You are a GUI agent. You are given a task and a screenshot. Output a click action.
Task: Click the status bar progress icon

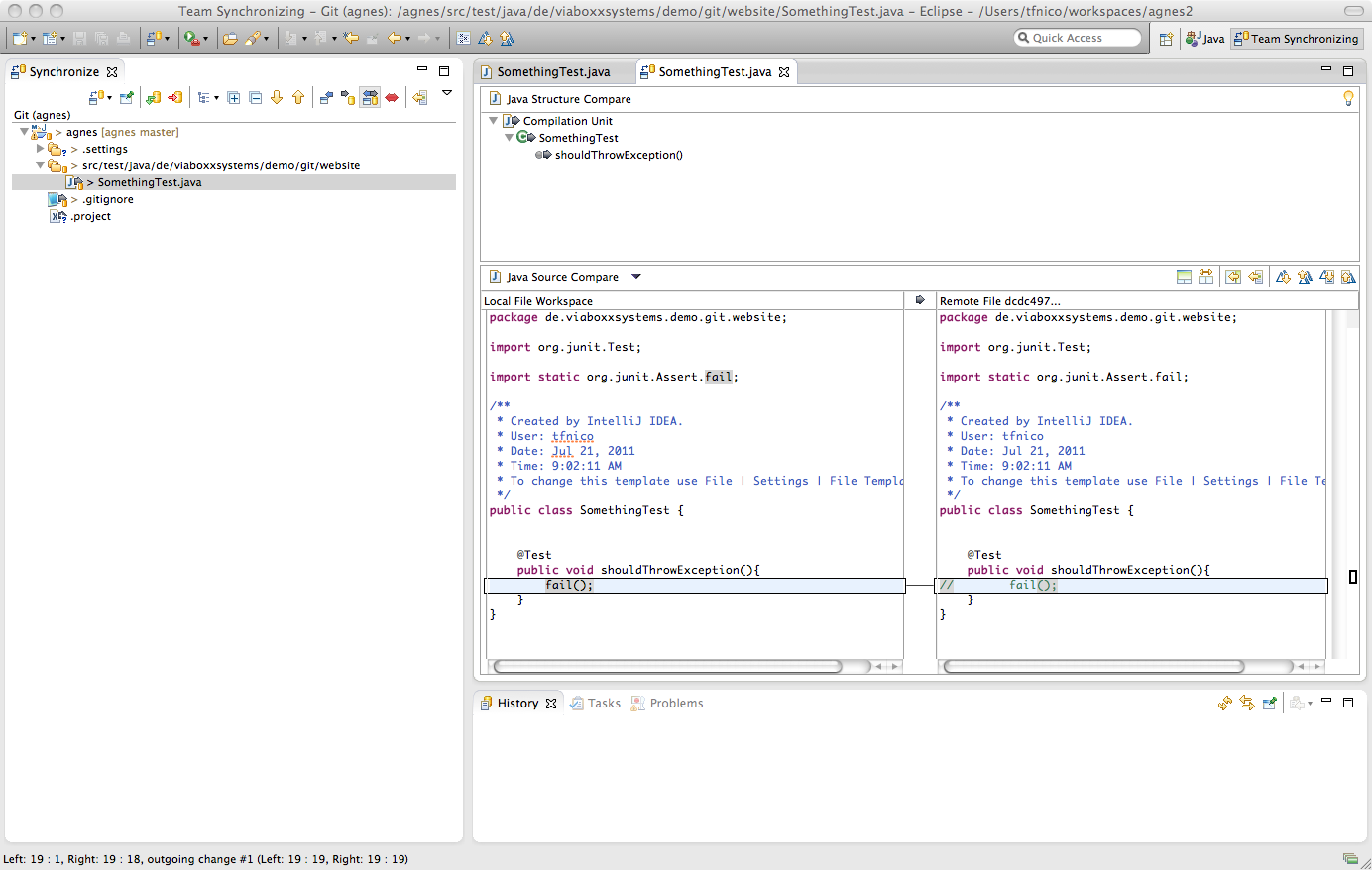pos(1350,859)
